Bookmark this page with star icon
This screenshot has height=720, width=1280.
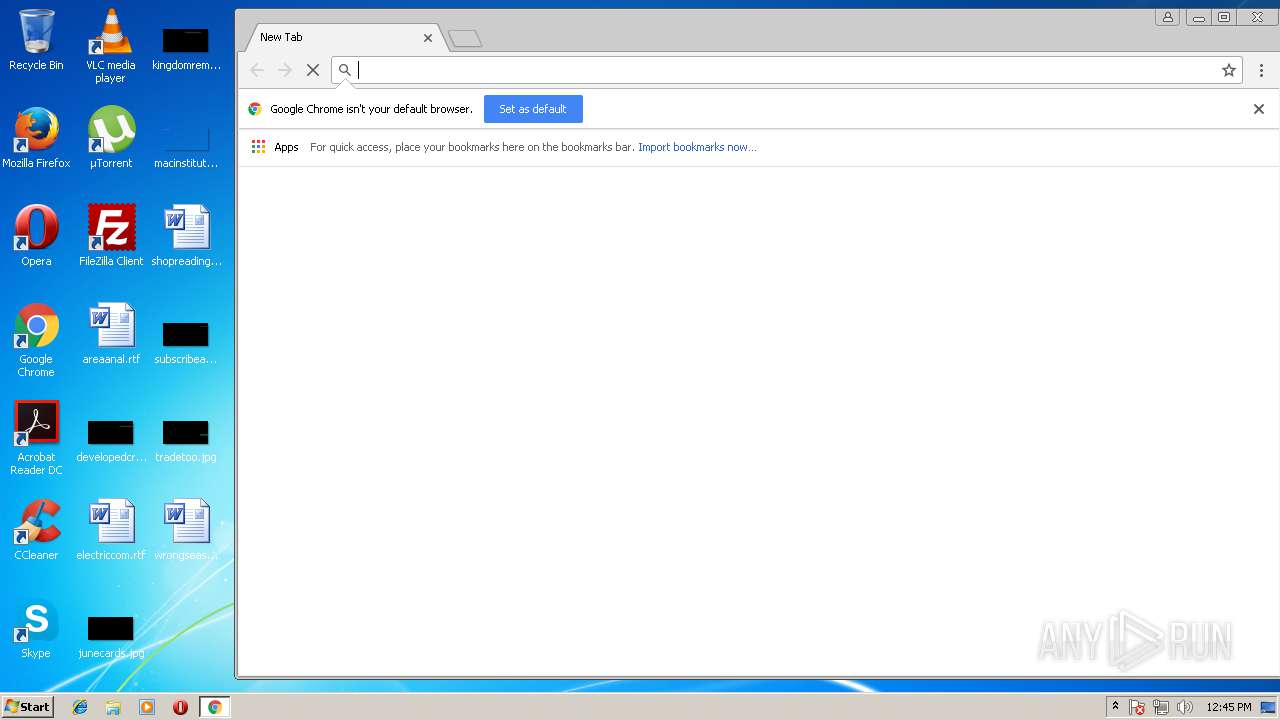click(1229, 70)
